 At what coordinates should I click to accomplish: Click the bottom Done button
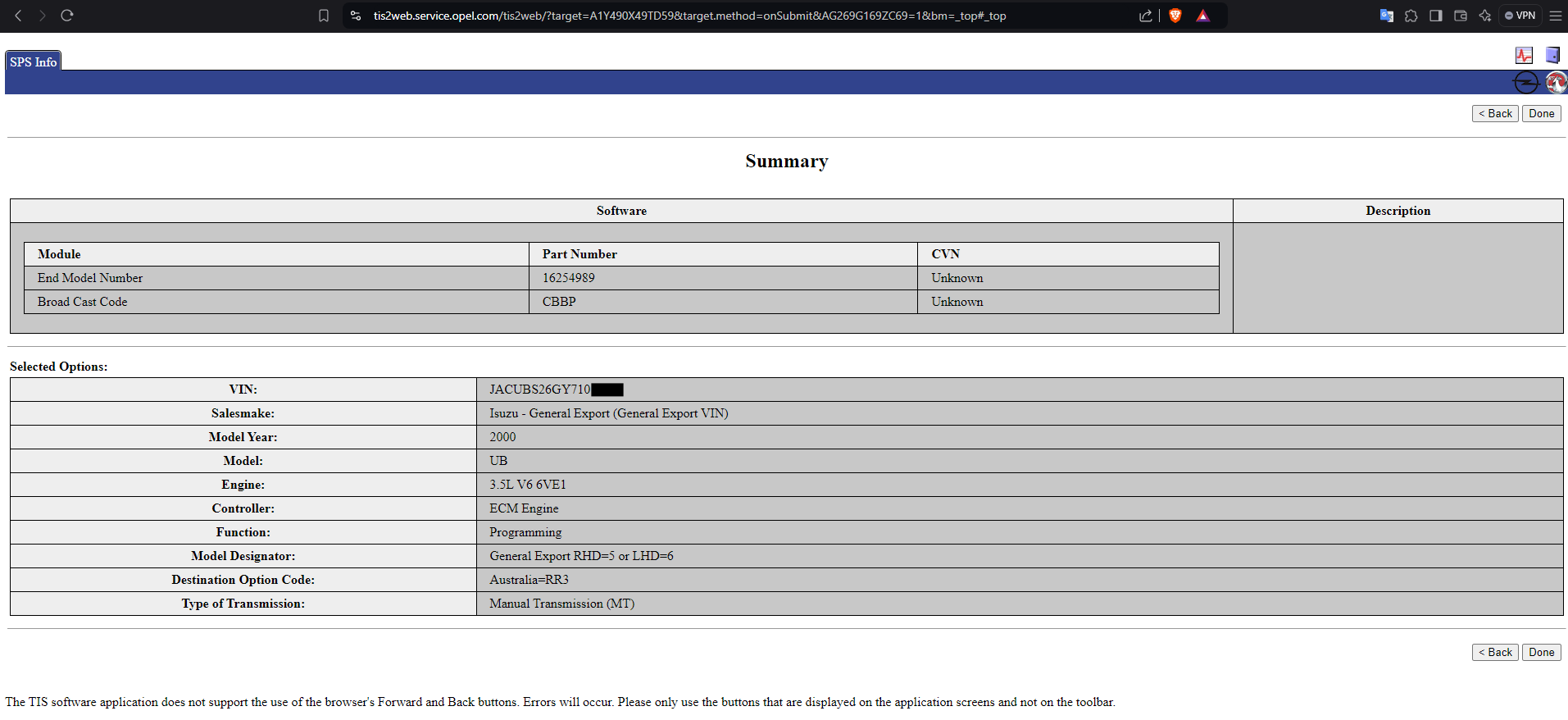(1541, 653)
